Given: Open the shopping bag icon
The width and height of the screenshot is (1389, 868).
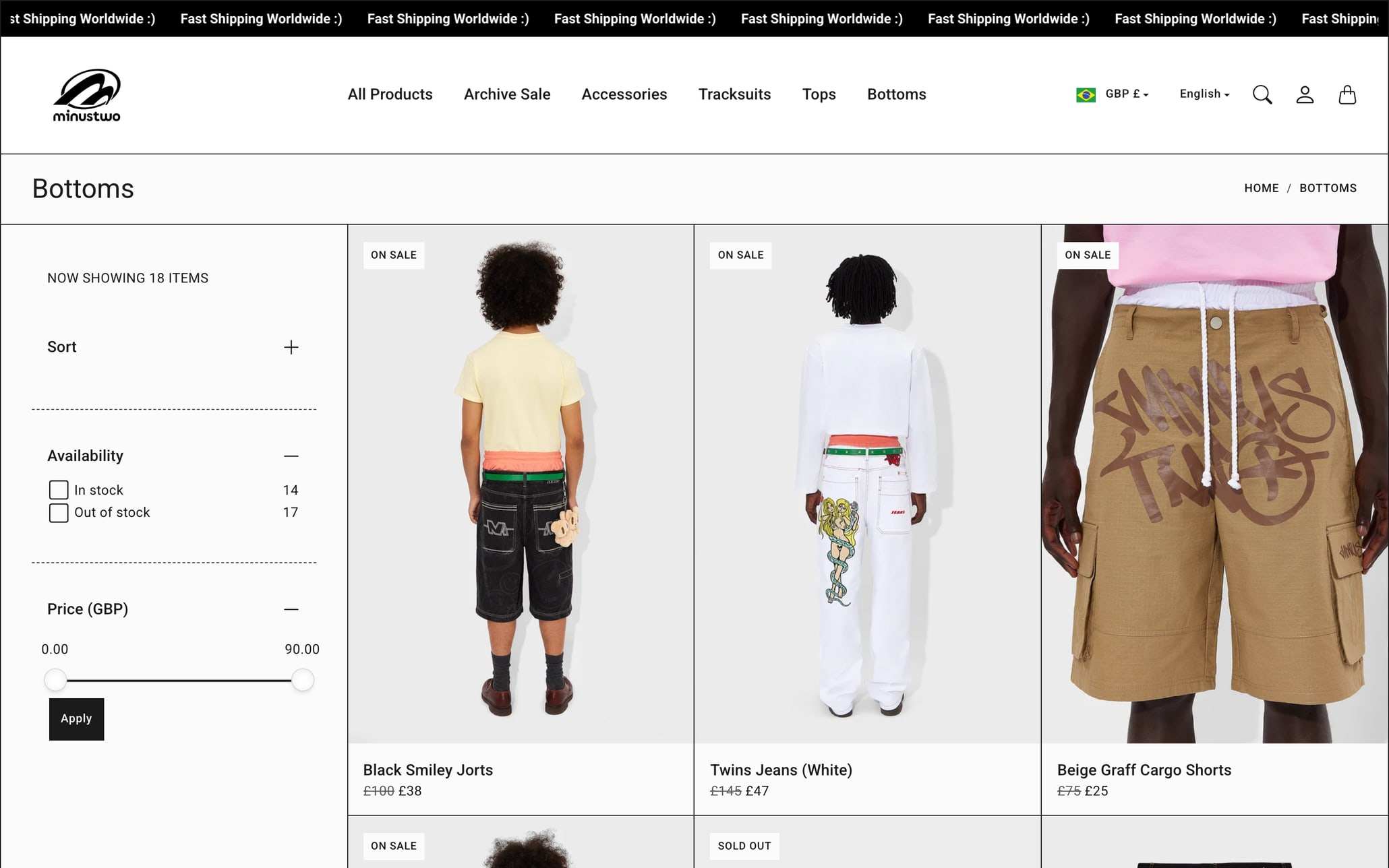Looking at the screenshot, I should pyautogui.click(x=1347, y=95).
